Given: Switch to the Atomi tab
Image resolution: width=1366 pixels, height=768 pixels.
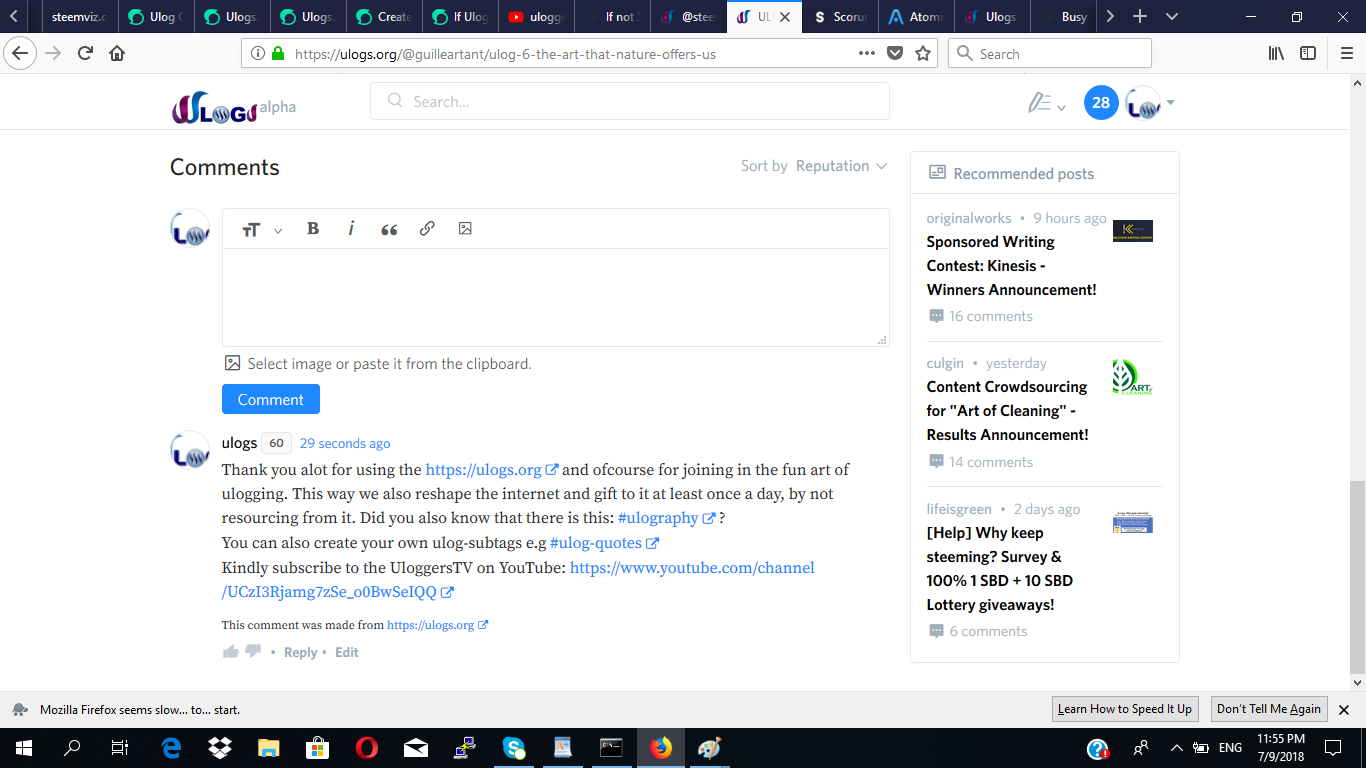Looking at the screenshot, I should (918, 17).
